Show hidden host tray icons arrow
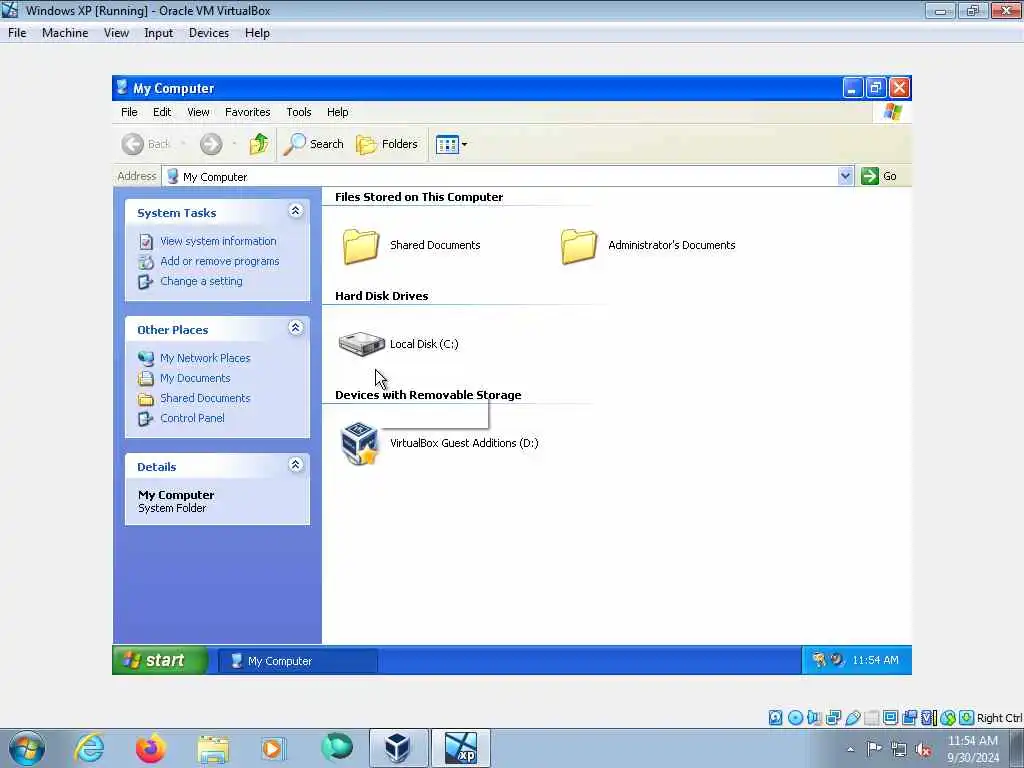 pos(850,749)
